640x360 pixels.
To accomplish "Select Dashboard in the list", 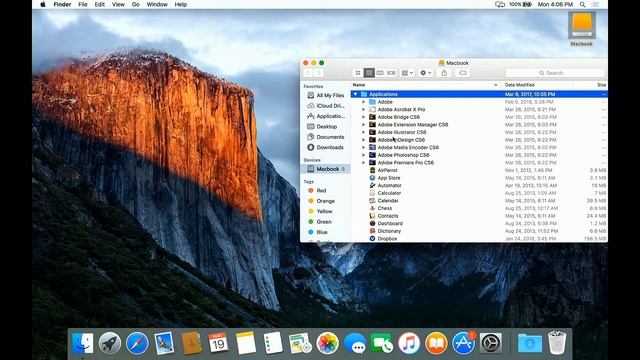I will 479,223.
